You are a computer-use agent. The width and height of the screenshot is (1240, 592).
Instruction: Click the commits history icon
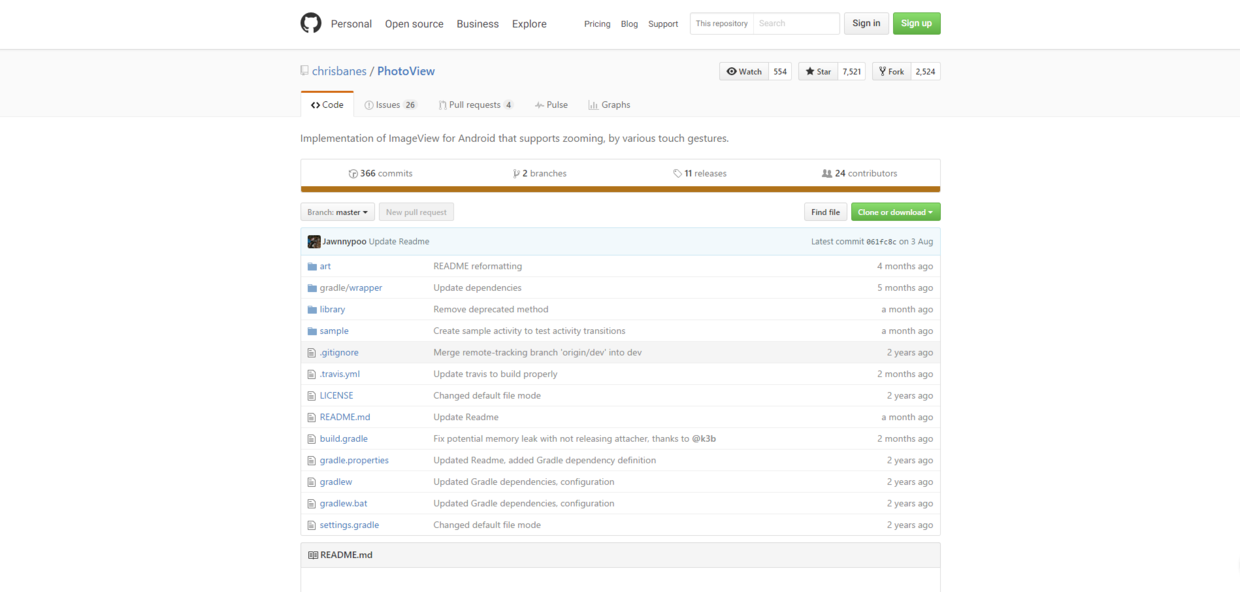click(353, 174)
